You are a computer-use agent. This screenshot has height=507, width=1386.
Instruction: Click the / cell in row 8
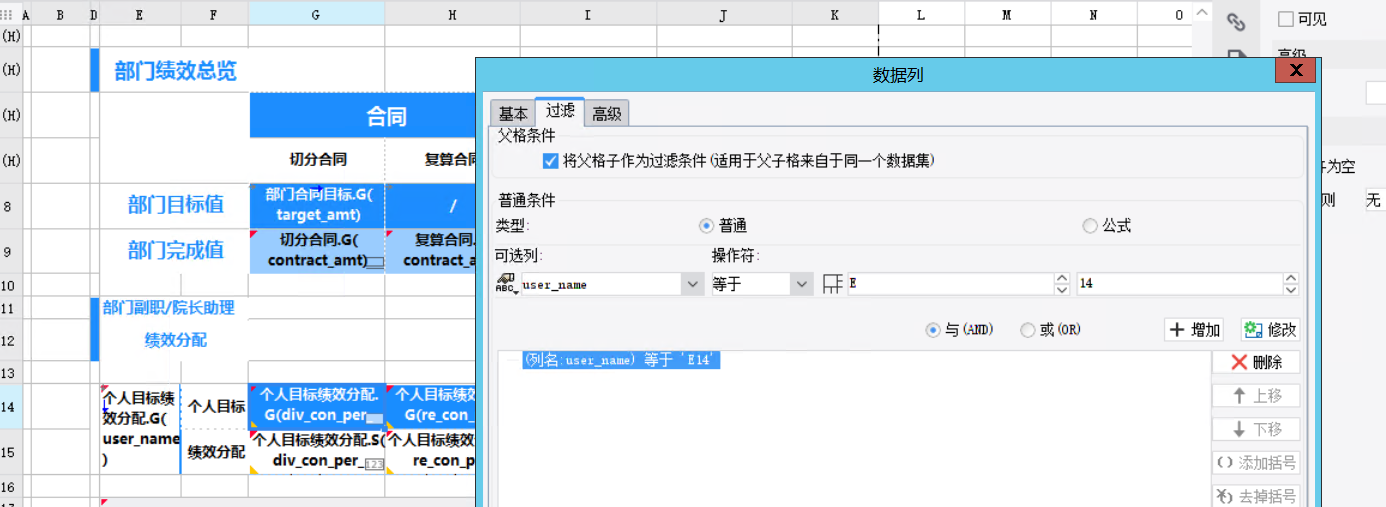click(453, 205)
